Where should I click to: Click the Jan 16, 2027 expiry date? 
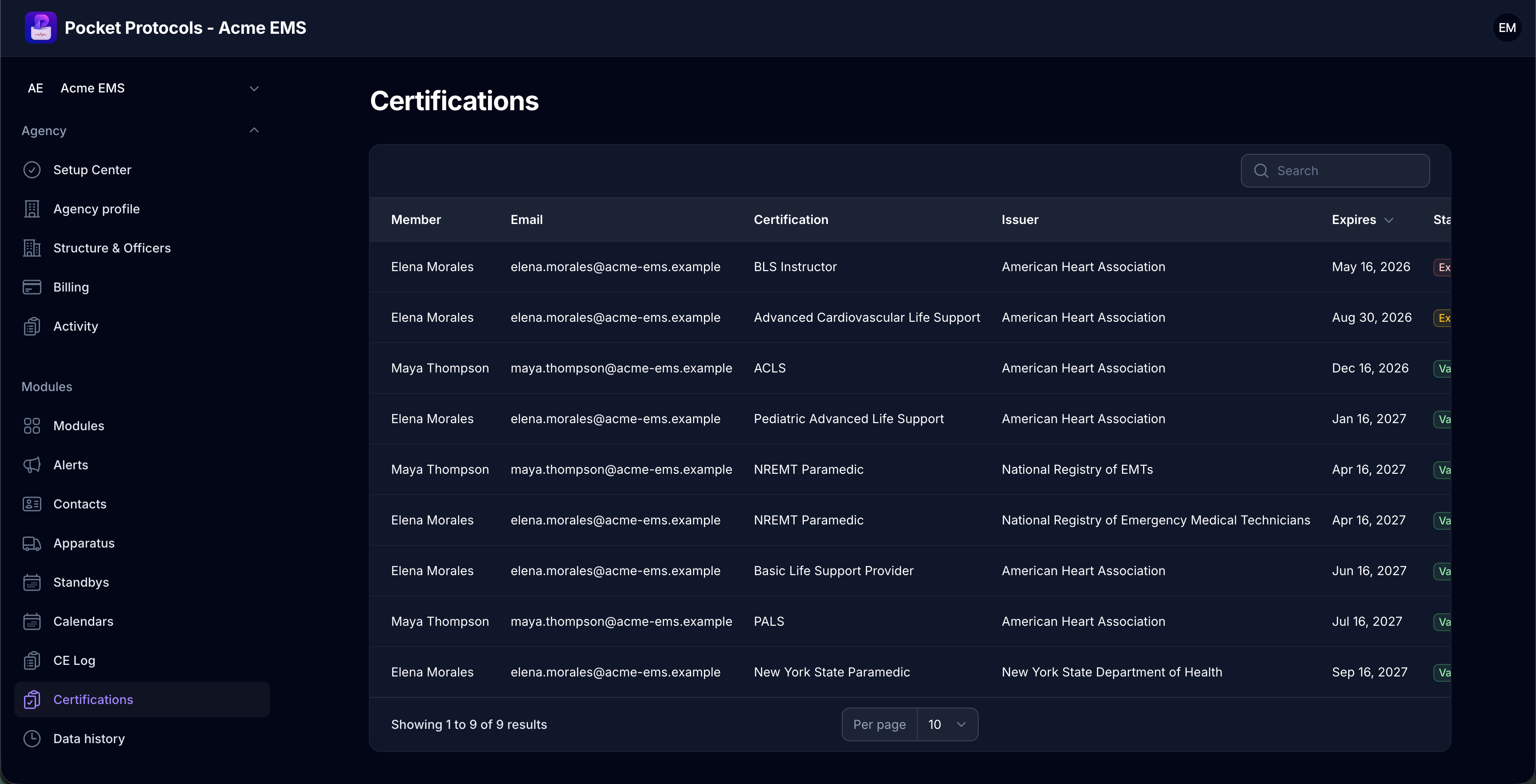[1369, 419]
